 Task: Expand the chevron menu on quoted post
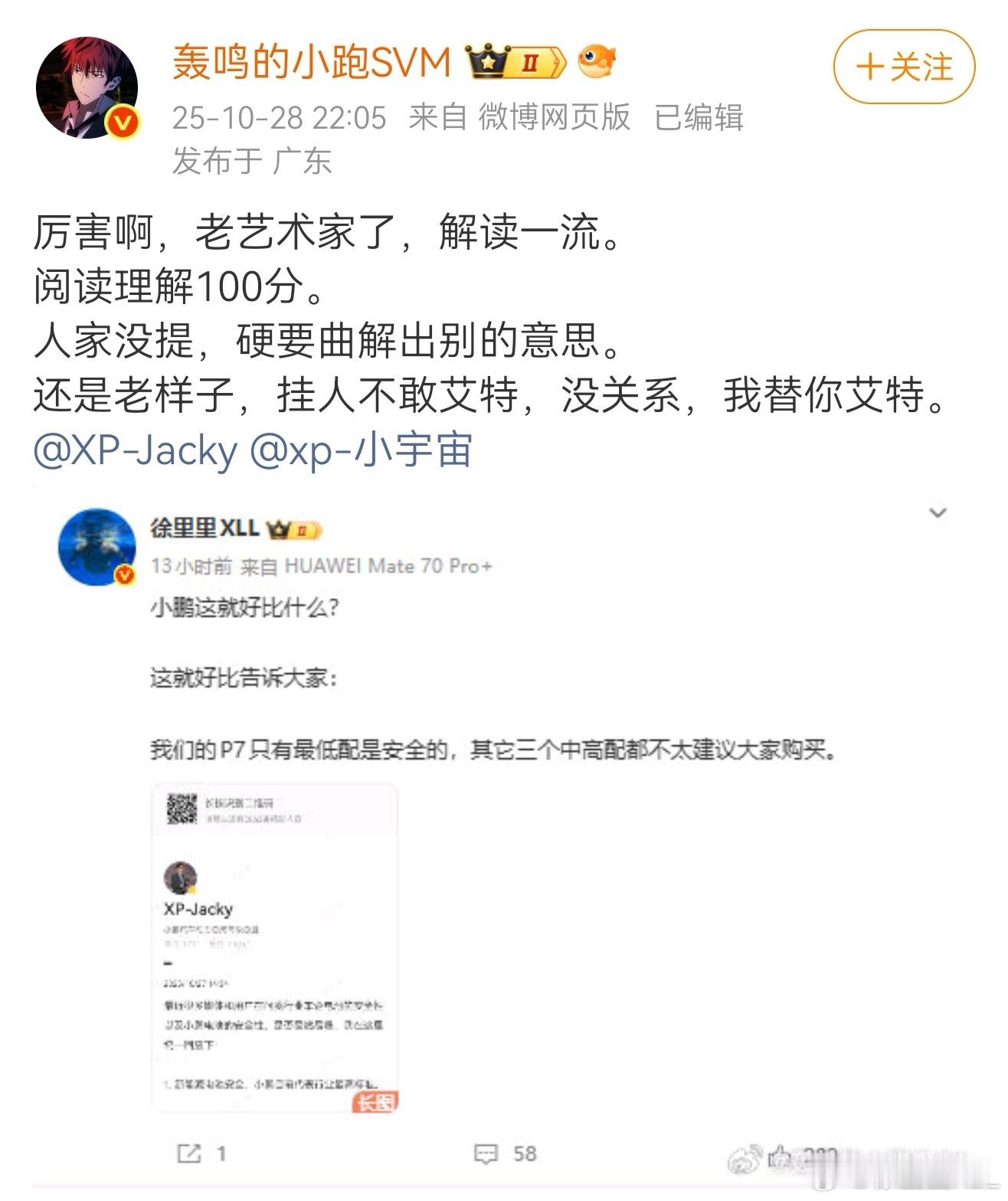click(x=938, y=512)
